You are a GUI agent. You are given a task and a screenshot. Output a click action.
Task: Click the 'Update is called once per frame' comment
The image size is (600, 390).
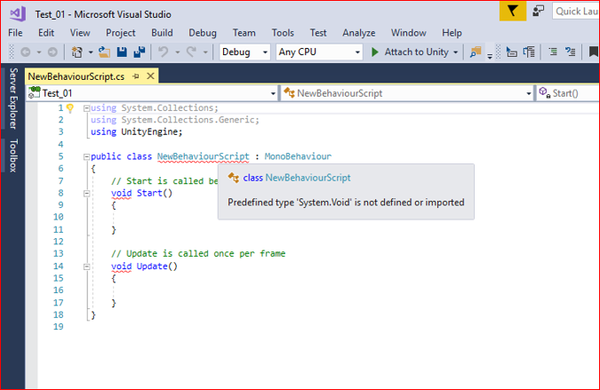[x=198, y=254]
